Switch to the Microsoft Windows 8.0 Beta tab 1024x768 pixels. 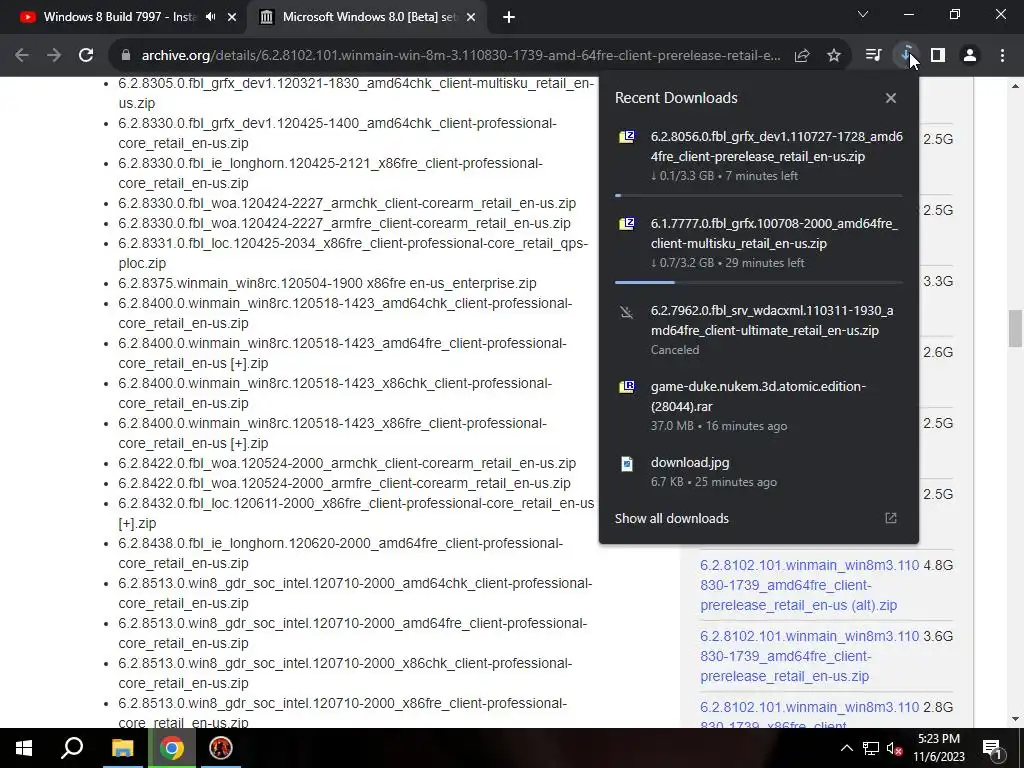click(x=369, y=17)
